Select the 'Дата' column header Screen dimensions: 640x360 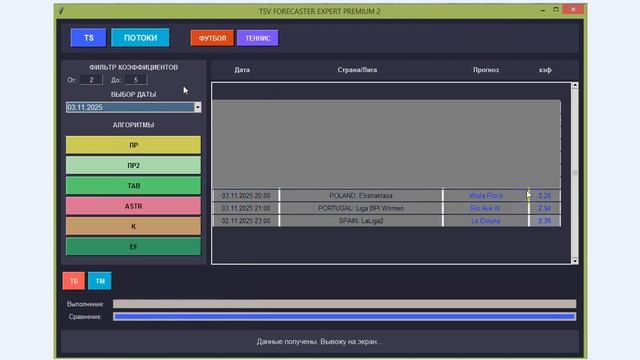(x=242, y=70)
